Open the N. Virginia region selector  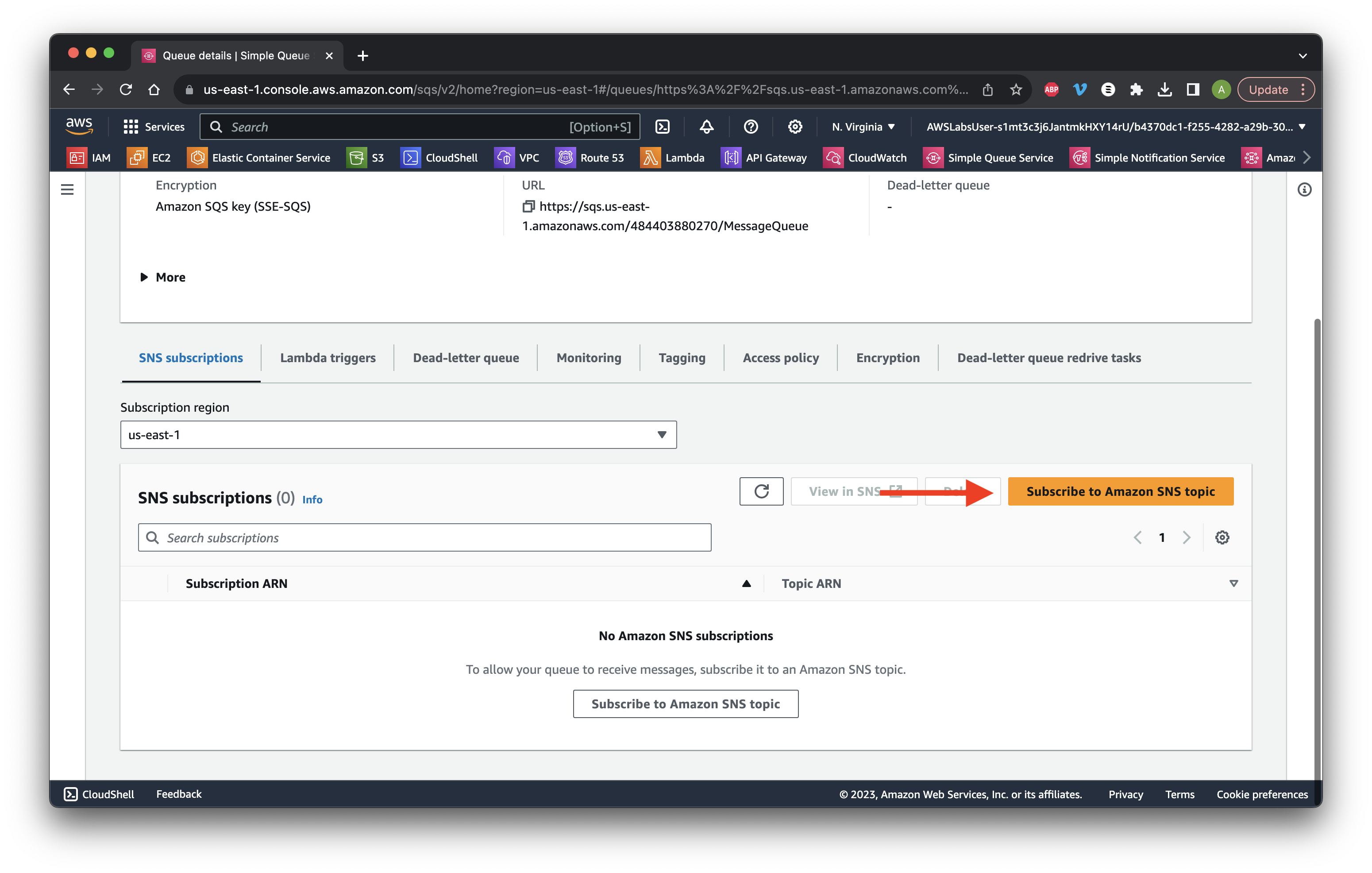pyautogui.click(x=863, y=127)
